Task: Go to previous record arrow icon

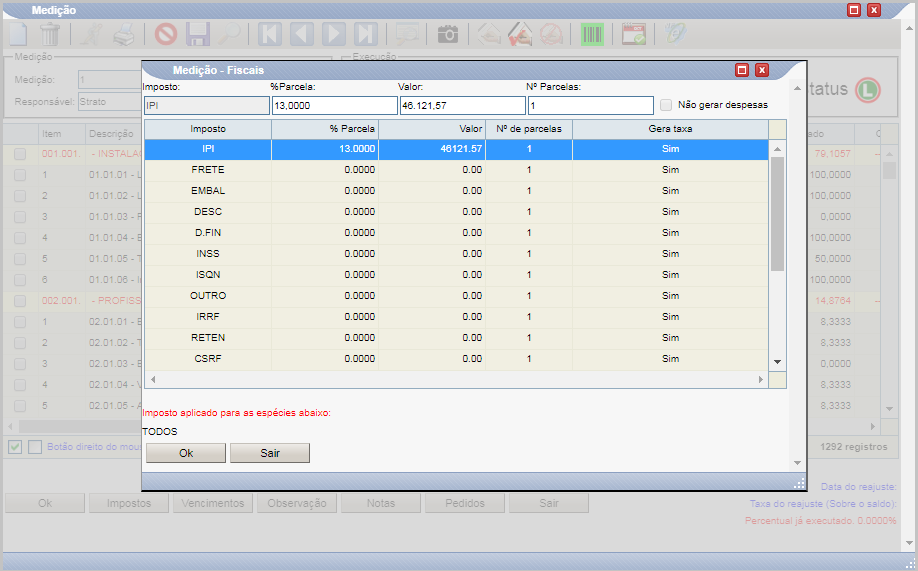Action: (302, 34)
